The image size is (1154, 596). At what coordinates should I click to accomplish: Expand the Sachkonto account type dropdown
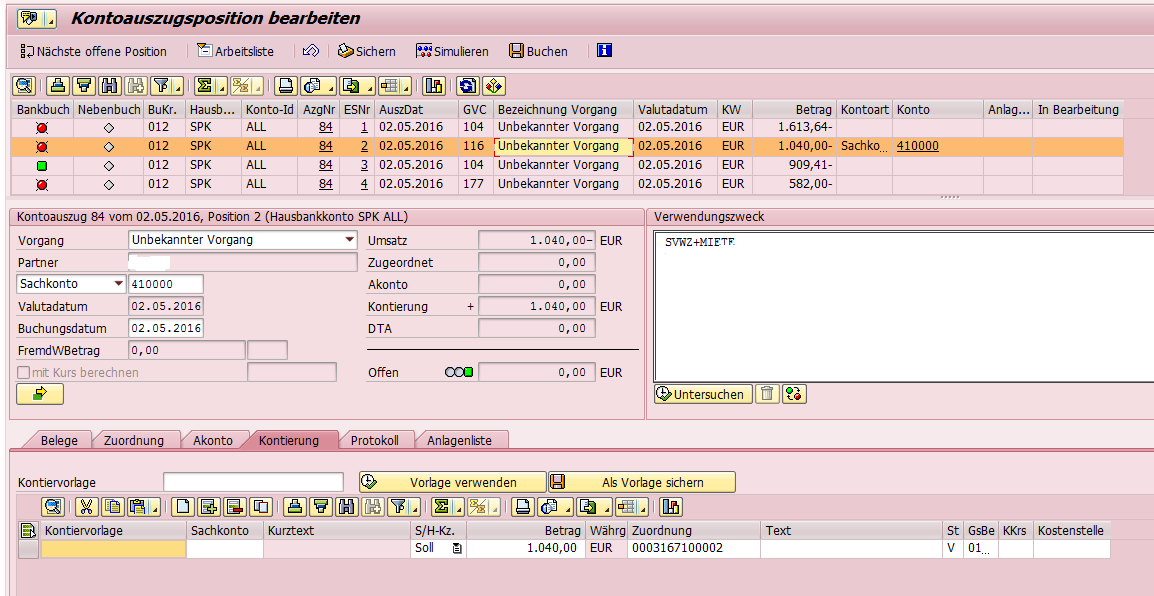coord(119,284)
